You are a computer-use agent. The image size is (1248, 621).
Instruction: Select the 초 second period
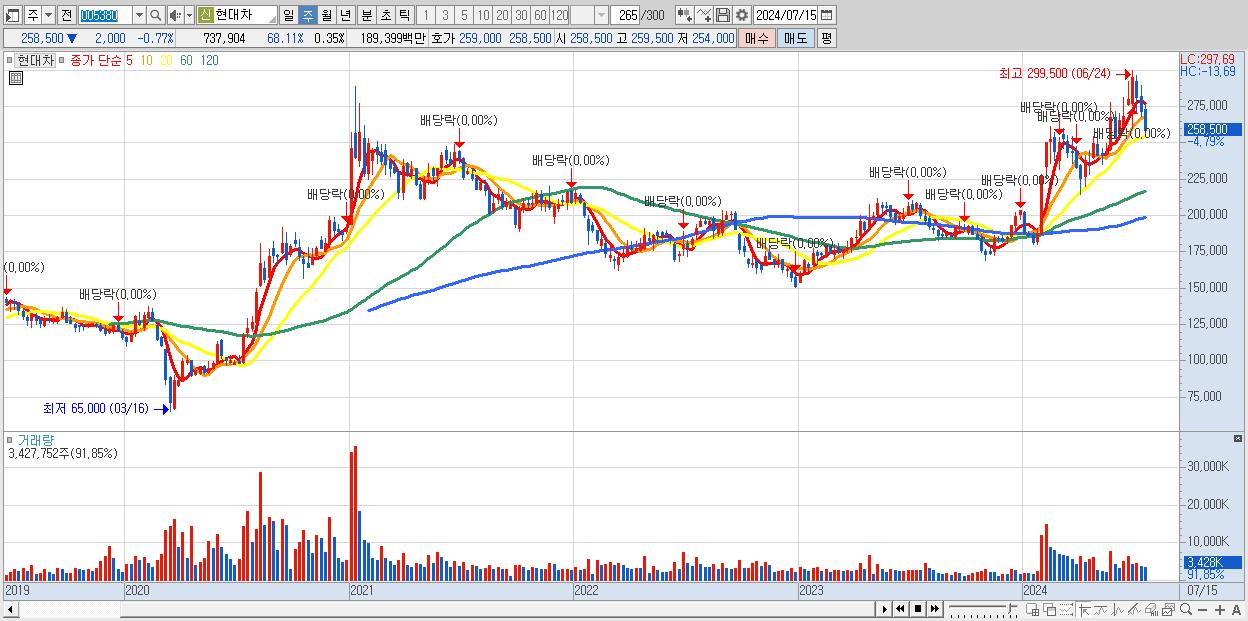click(x=385, y=15)
